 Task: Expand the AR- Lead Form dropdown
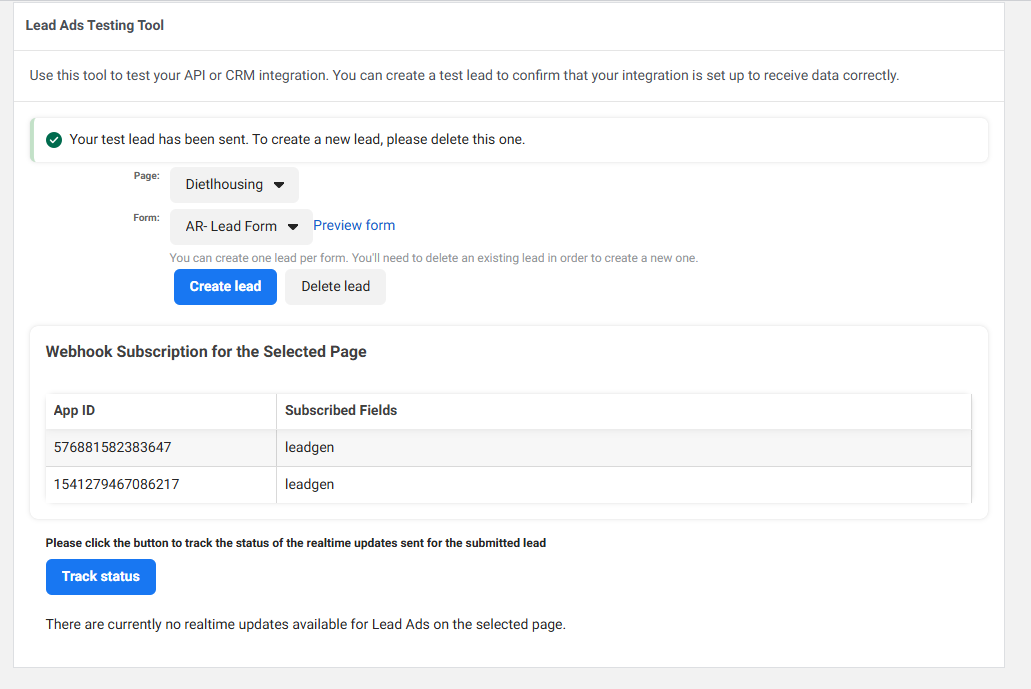[241, 227]
